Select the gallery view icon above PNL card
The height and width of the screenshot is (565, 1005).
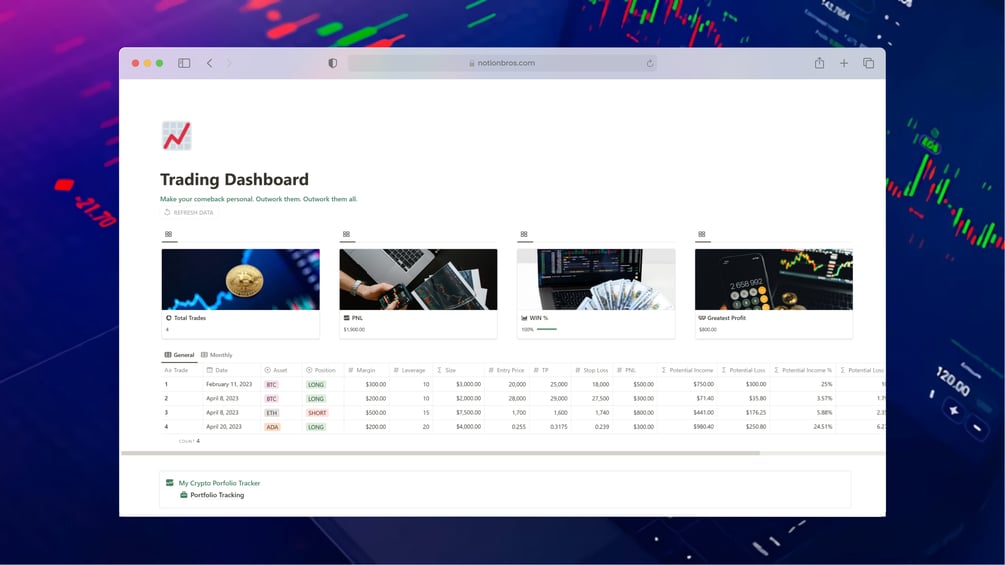[x=346, y=234]
